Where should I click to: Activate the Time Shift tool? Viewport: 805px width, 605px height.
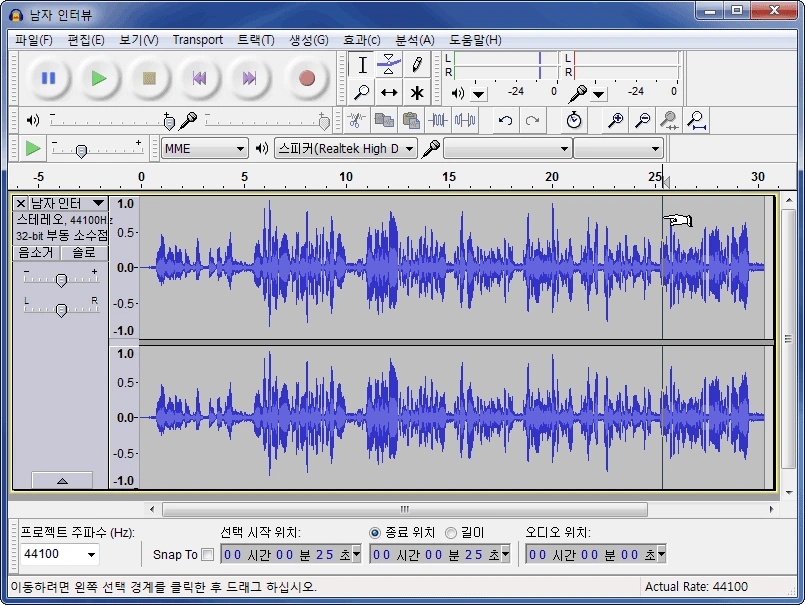pyautogui.click(x=389, y=93)
